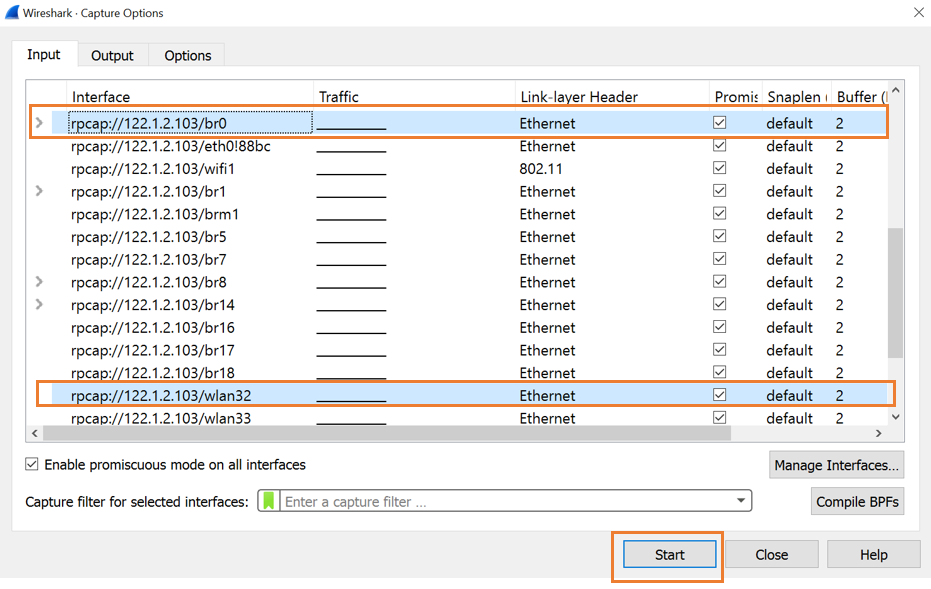Toggle promiscuous checkbox for the wlan32 interface
Screen dimensions: 931x589
[x=720, y=395]
